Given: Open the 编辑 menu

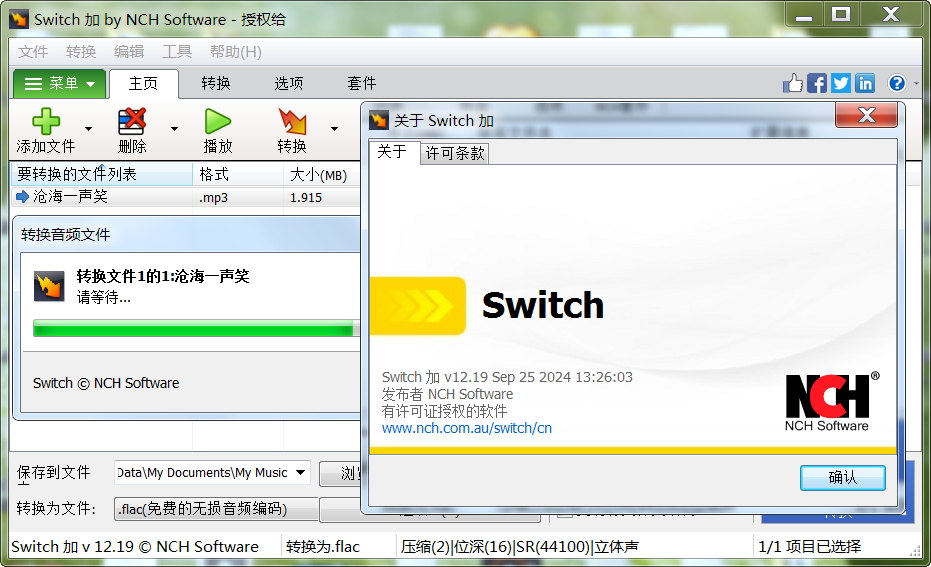Looking at the screenshot, I should click(129, 52).
